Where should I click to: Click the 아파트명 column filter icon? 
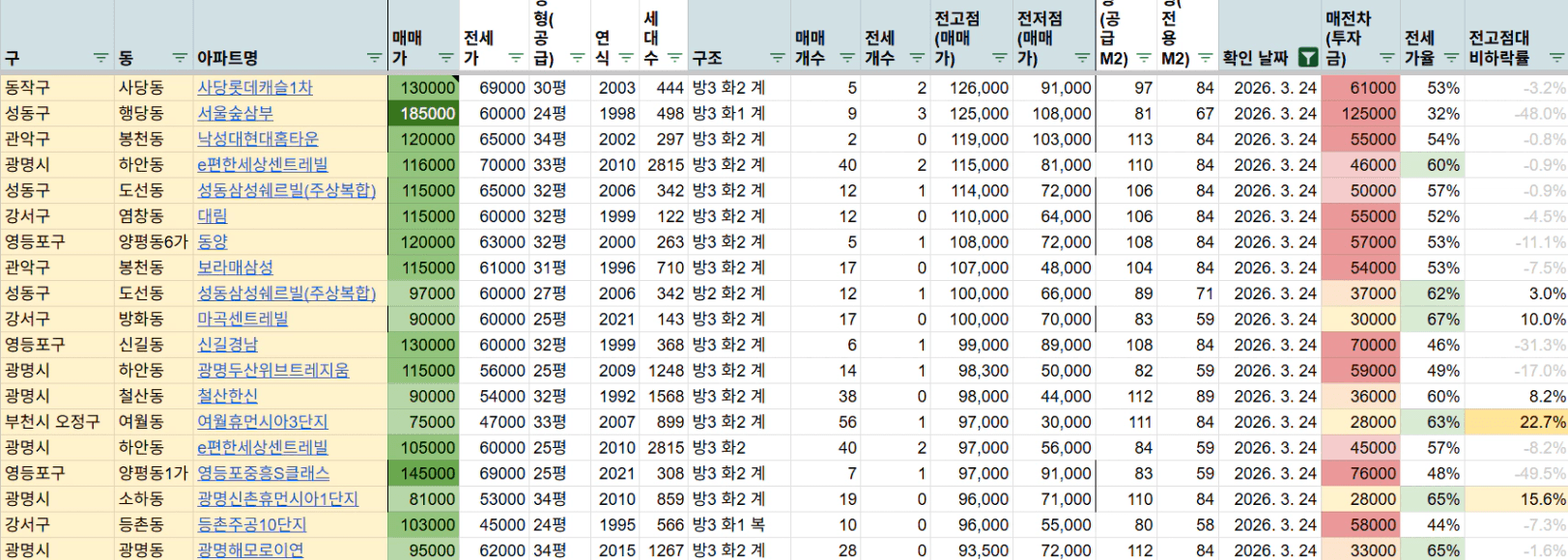[375, 58]
